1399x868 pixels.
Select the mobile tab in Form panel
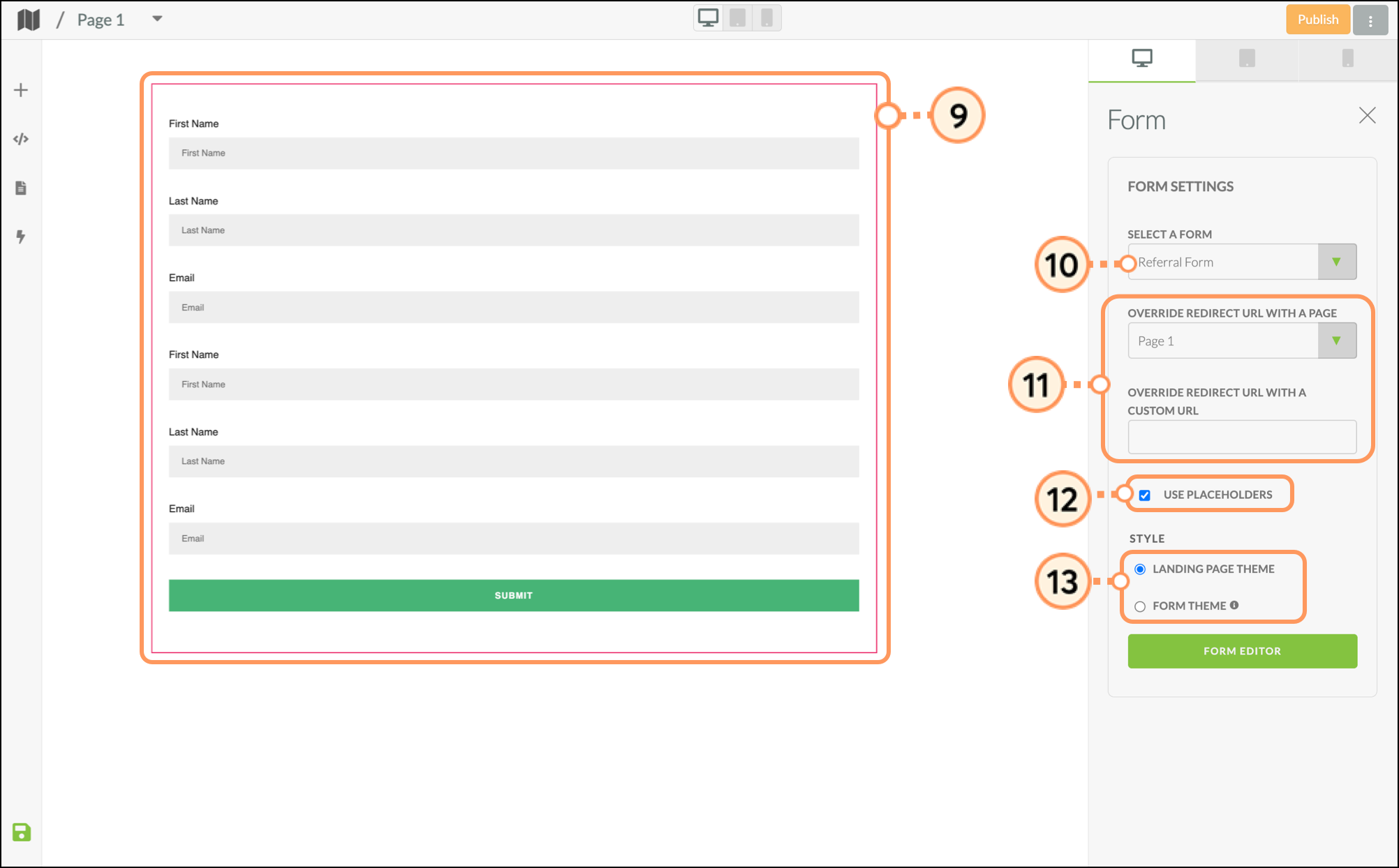(x=1347, y=59)
